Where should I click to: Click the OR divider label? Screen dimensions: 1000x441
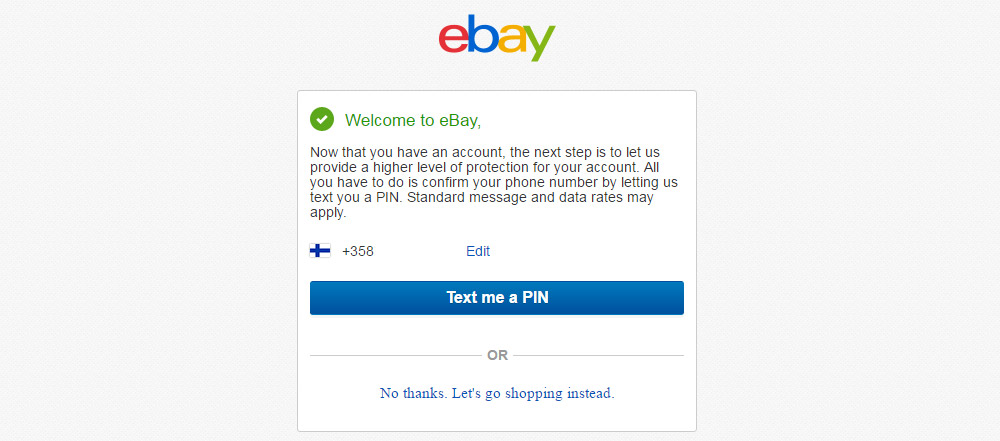497,355
